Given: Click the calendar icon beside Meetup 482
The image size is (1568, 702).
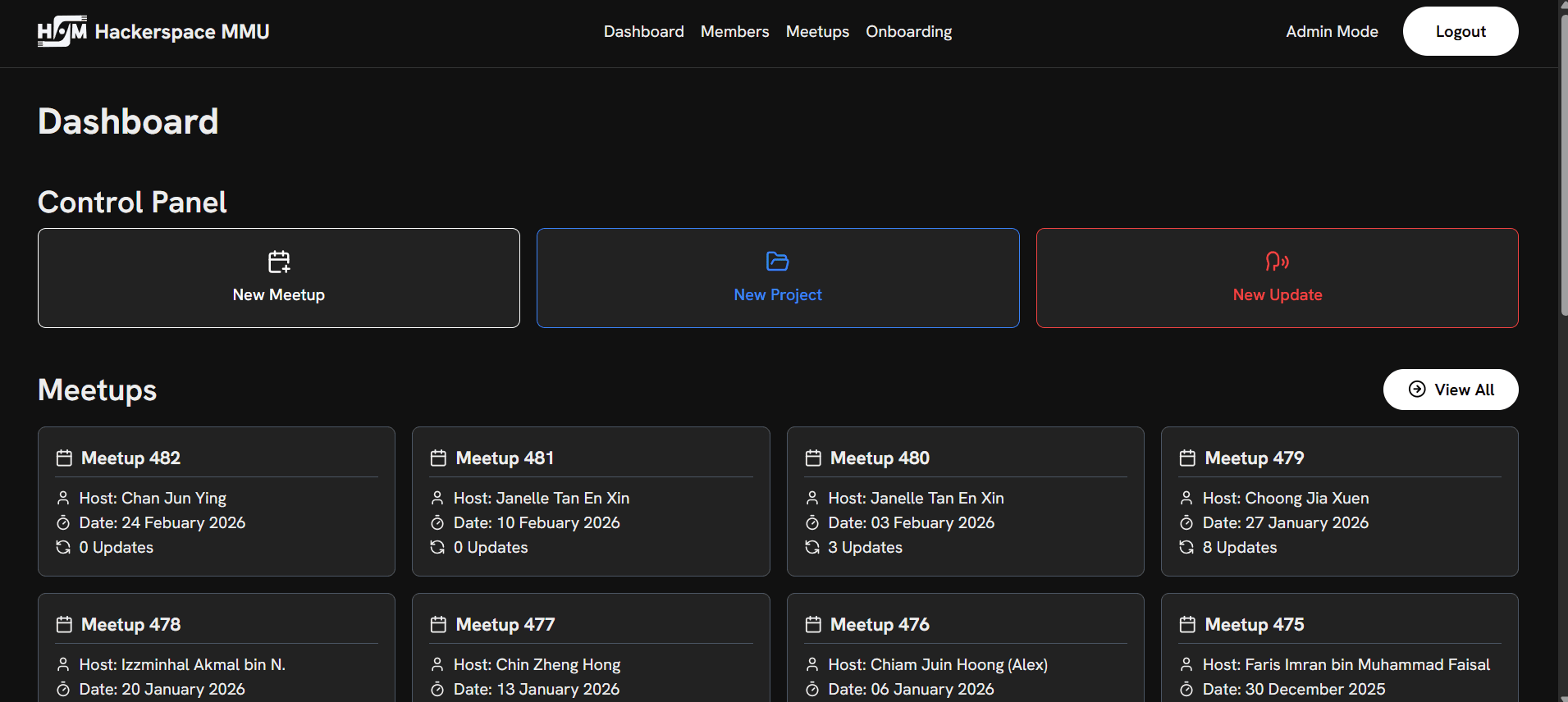Looking at the screenshot, I should 64,458.
